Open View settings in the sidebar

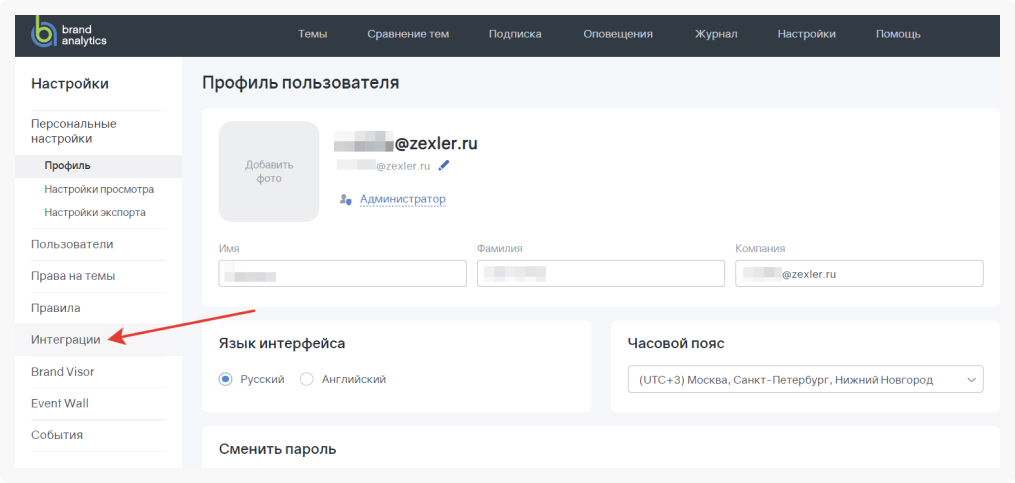point(99,189)
